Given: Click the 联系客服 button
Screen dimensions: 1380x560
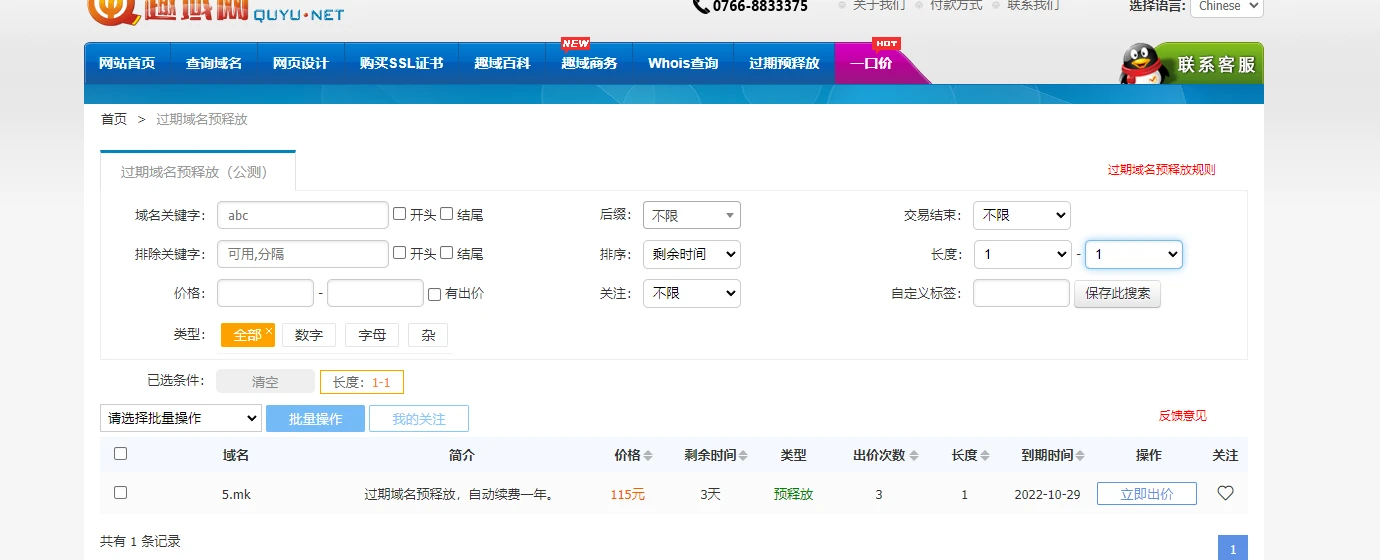Looking at the screenshot, I should click(1216, 64).
